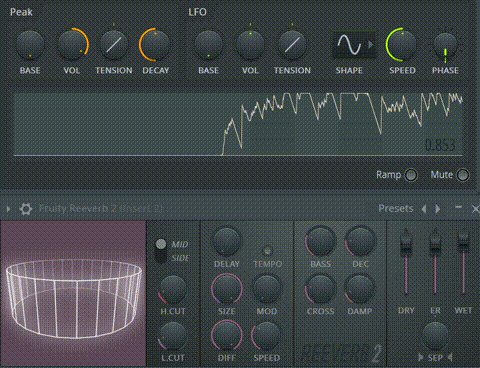Click the LFO BASE knob

point(208,45)
